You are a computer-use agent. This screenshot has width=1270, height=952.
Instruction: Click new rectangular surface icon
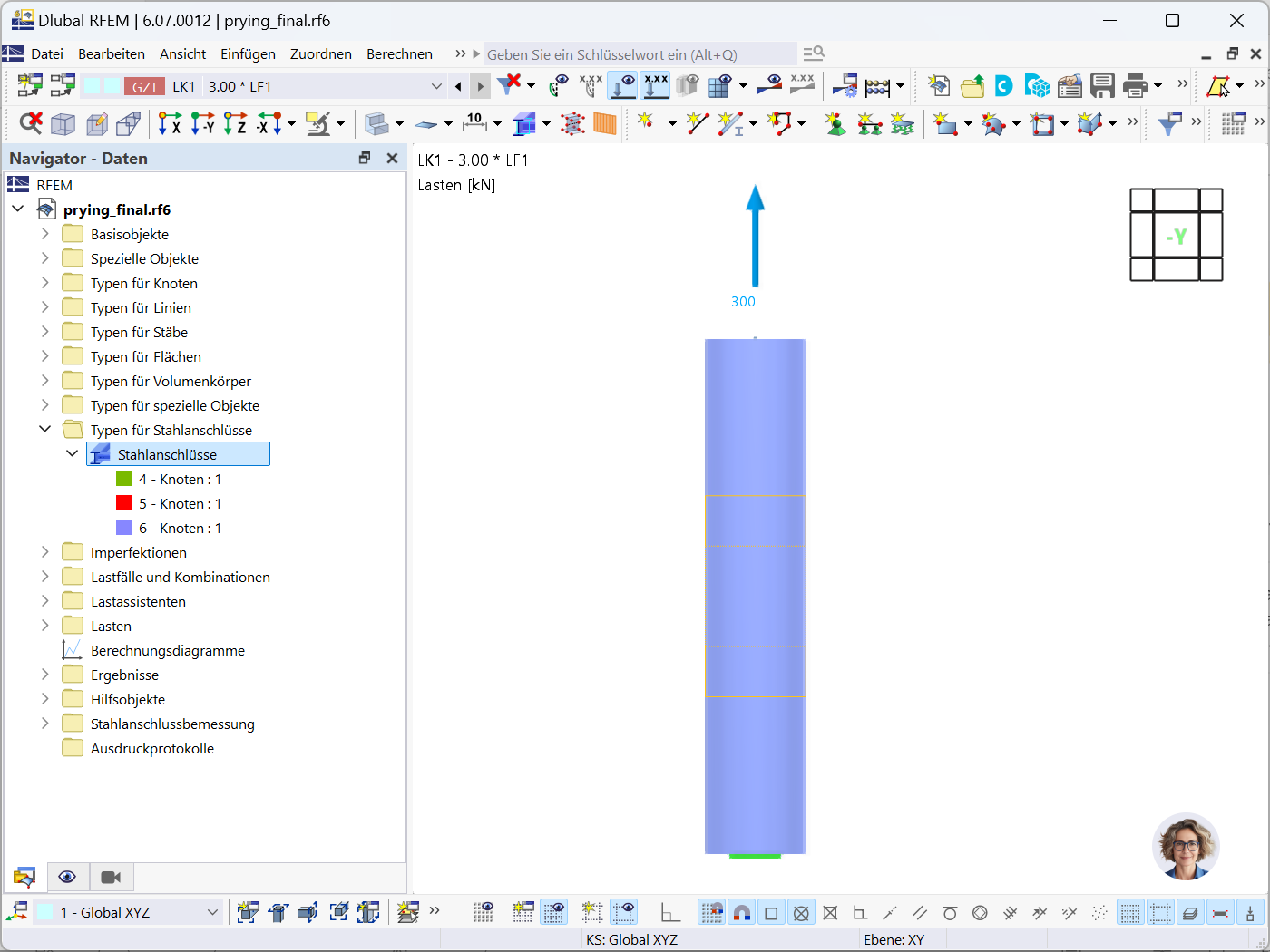945,123
